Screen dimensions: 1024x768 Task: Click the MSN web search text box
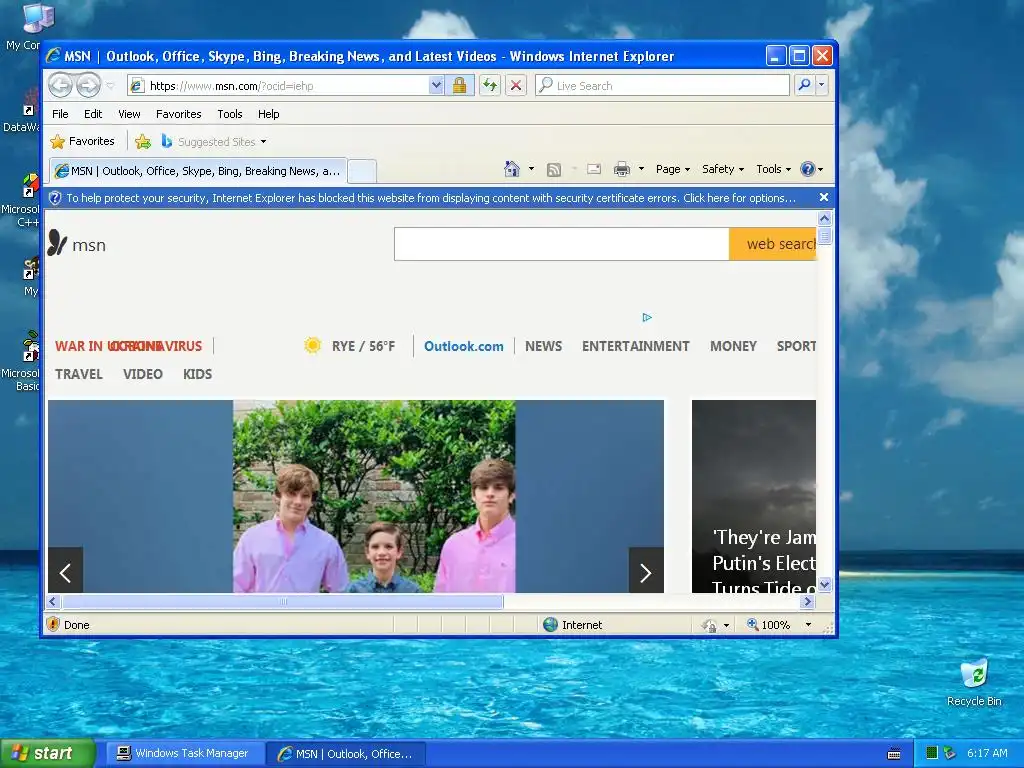pyautogui.click(x=562, y=244)
